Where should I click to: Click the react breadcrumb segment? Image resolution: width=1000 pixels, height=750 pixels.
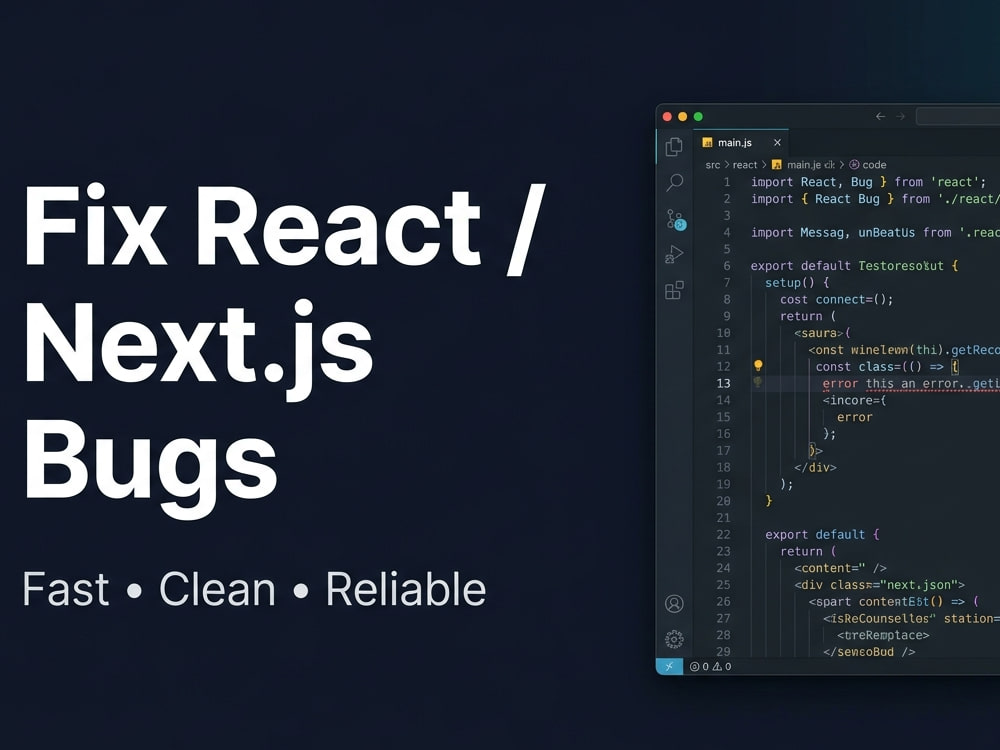point(745,165)
